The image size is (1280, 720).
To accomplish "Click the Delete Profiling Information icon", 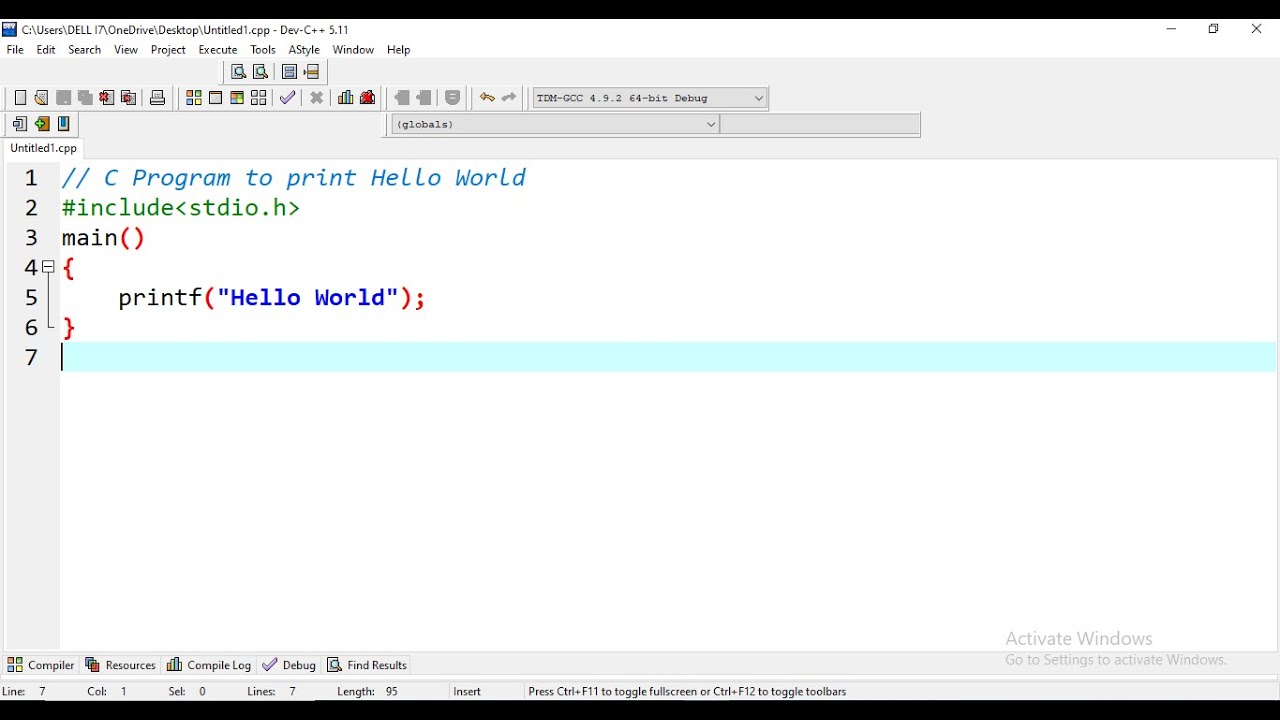I will pyautogui.click(x=368, y=98).
